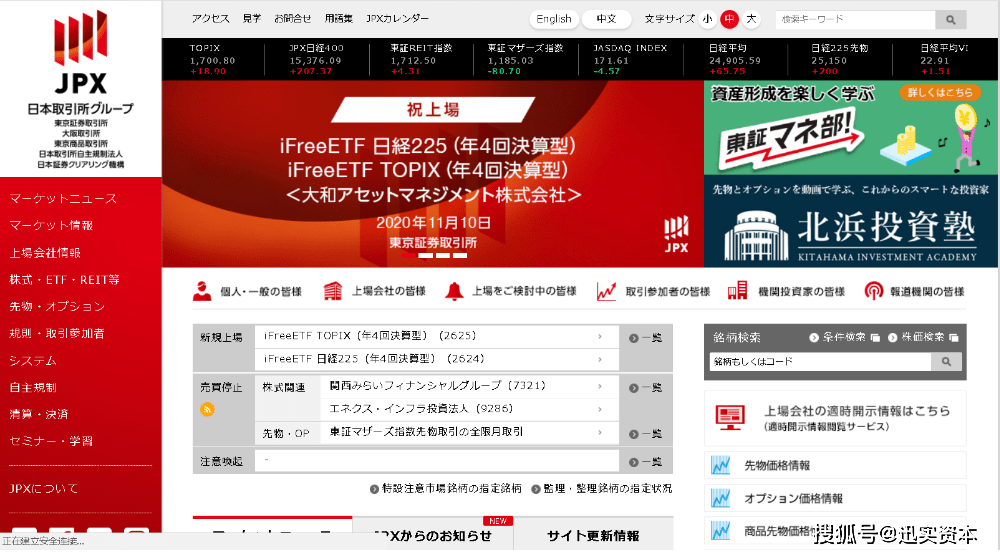The image size is (1000, 556).
Task: Click the orange RSS feed icon
Action: (207, 409)
